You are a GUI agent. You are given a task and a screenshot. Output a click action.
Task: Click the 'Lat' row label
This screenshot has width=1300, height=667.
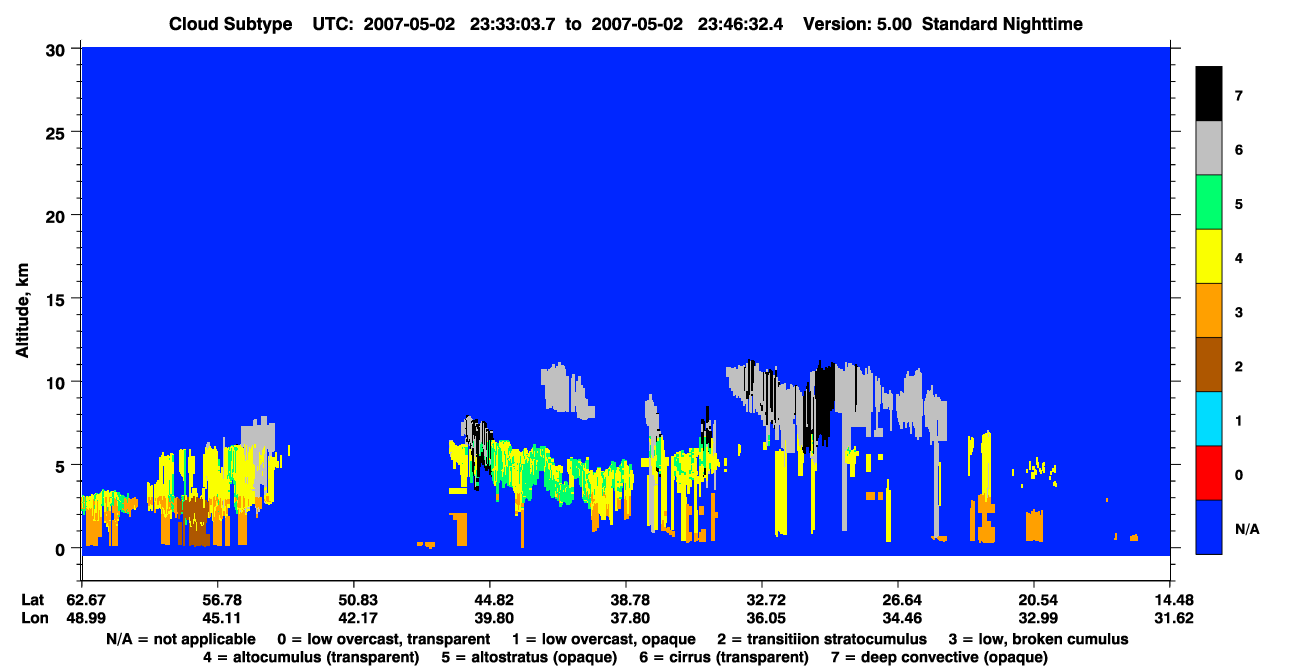click(33, 600)
